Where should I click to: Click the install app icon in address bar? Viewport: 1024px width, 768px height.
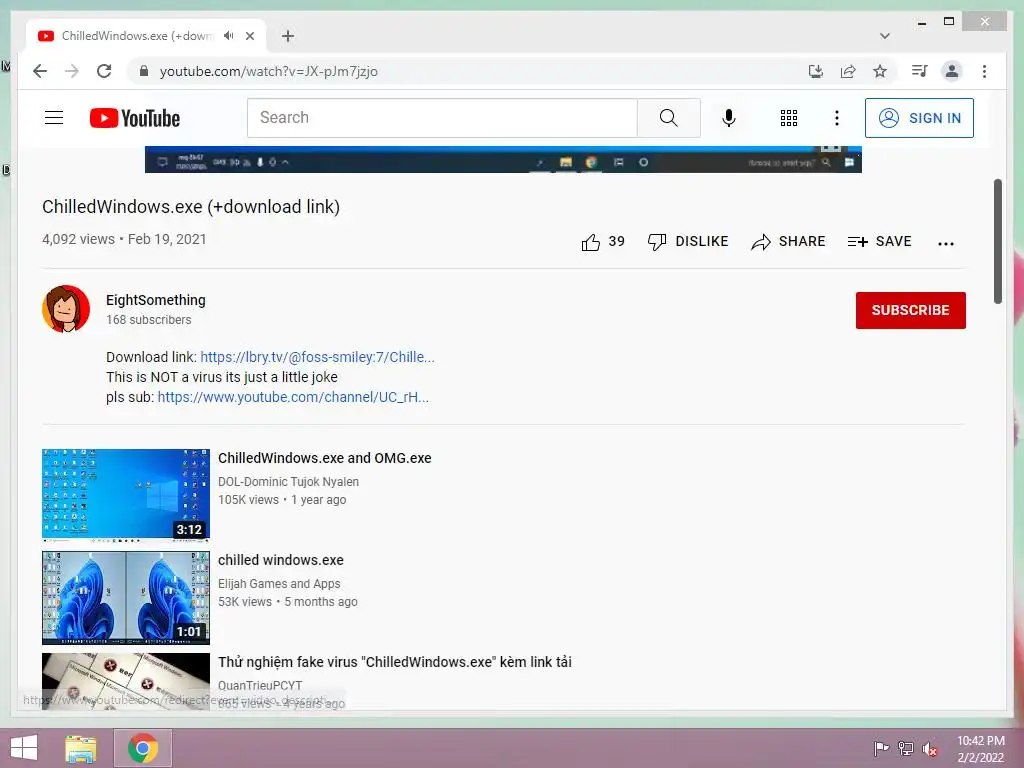[x=816, y=71]
